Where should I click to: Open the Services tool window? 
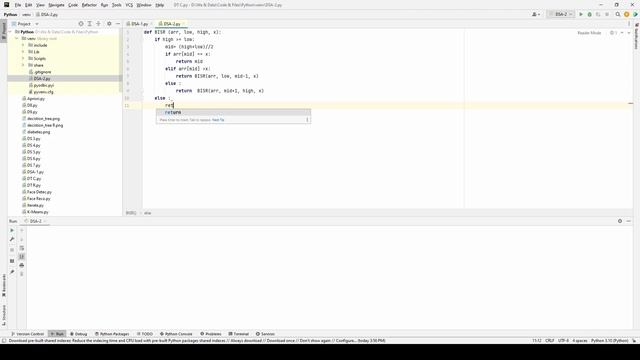tap(265, 334)
